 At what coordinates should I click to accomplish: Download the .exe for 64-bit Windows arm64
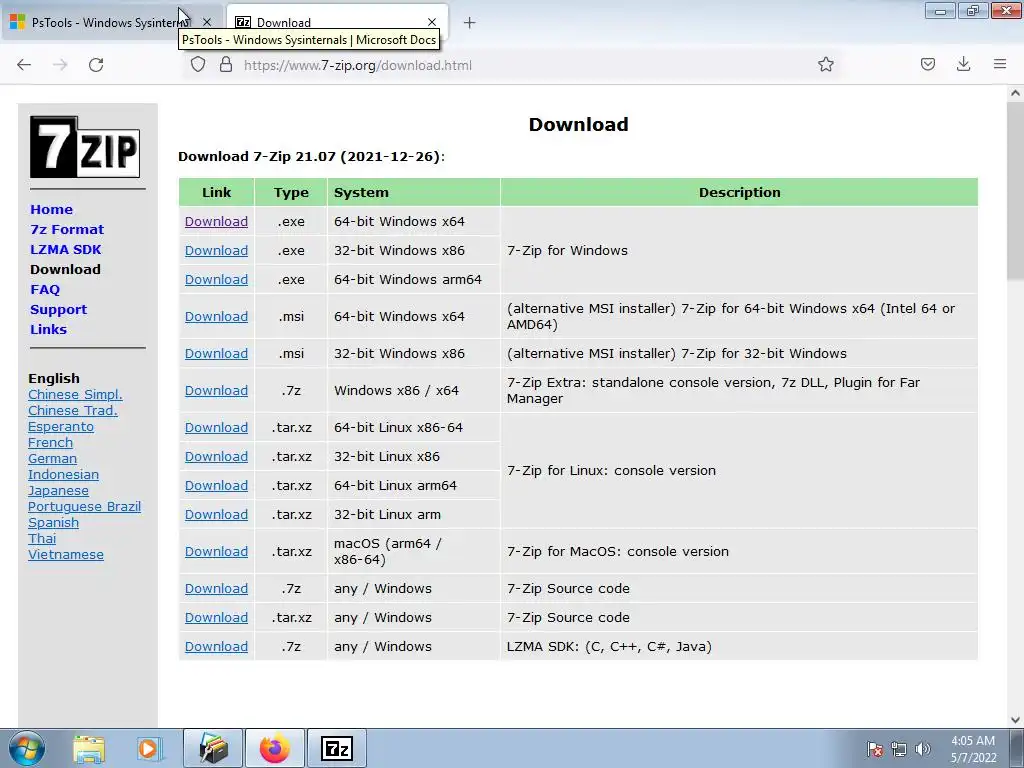click(x=216, y=280)
